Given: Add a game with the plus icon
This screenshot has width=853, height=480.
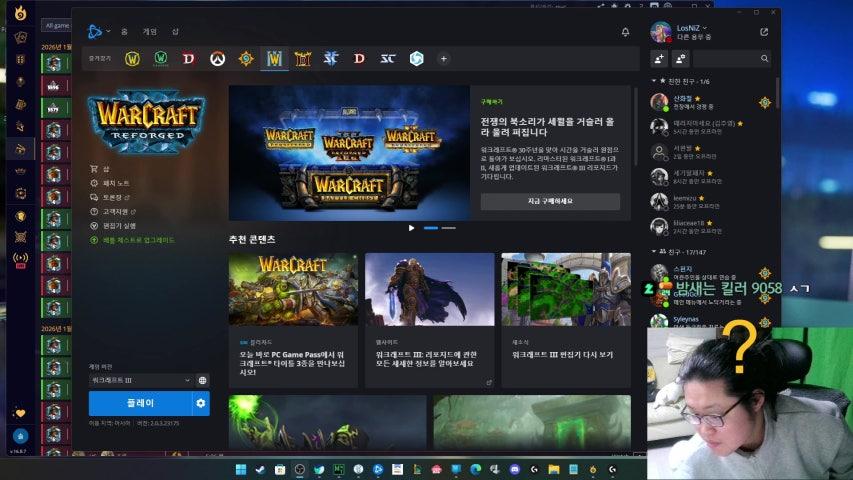Looking at the screenshot, I should [x=443, y=59].
